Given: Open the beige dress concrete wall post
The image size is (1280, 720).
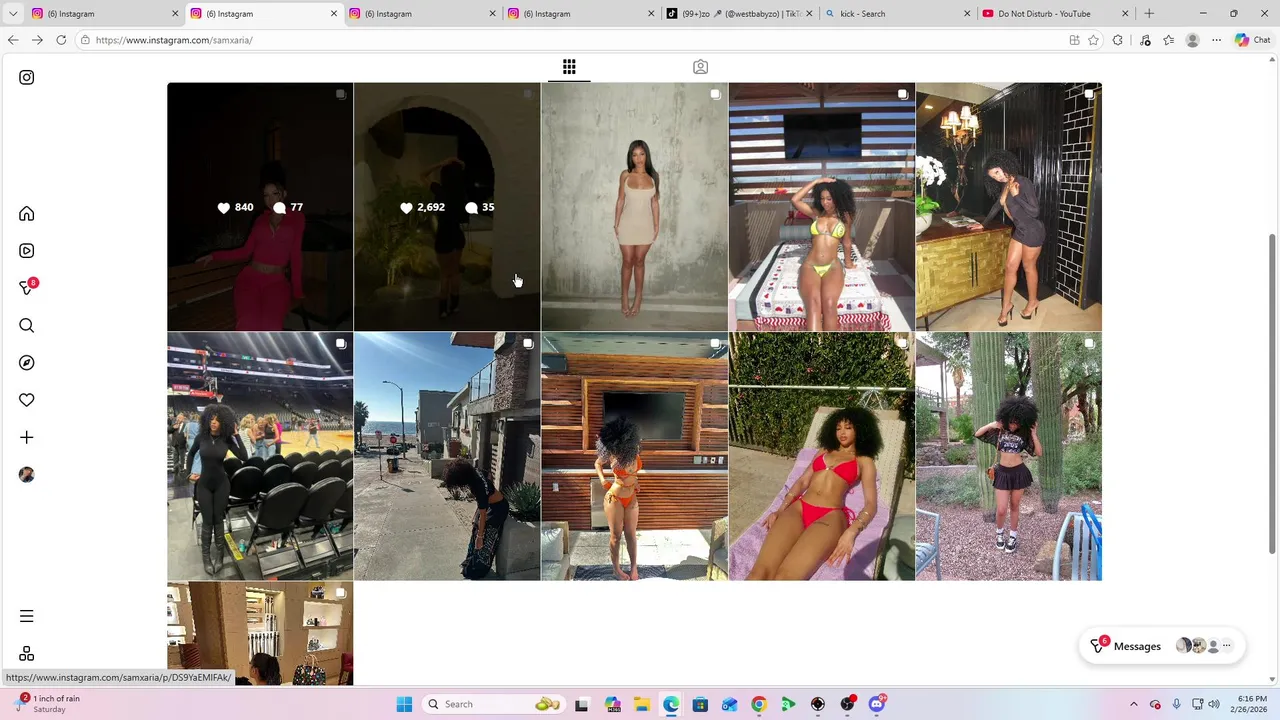Looking at the screenshot, I should [634, 206].
